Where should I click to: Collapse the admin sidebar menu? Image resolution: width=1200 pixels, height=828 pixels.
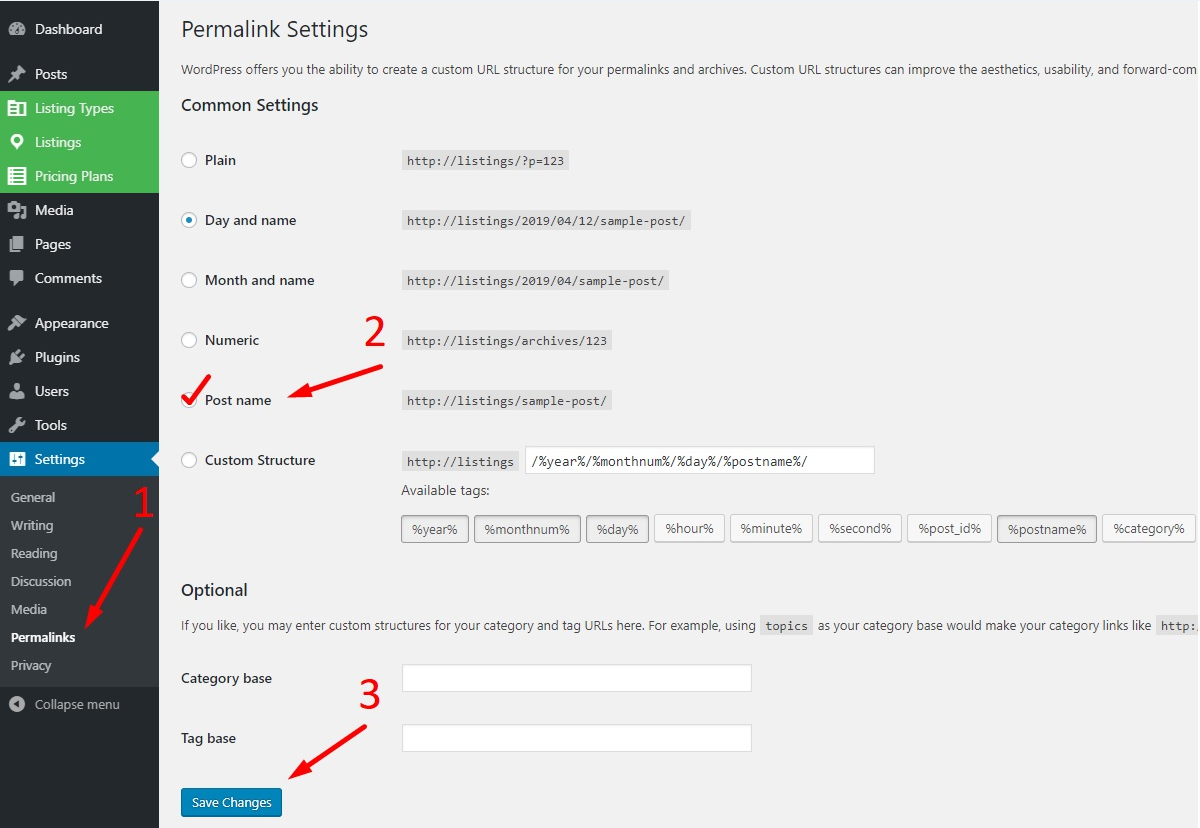click(65, 704)
